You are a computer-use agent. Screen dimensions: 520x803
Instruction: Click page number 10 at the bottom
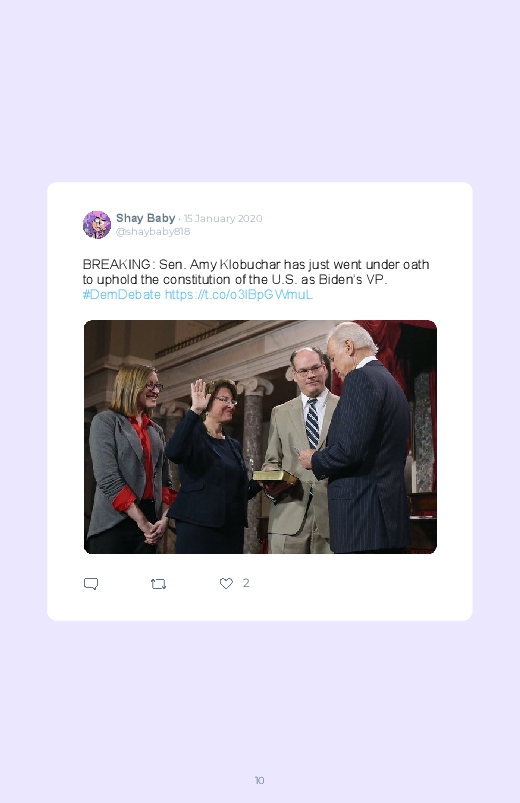pyautogui.click(x=259, y=780)
